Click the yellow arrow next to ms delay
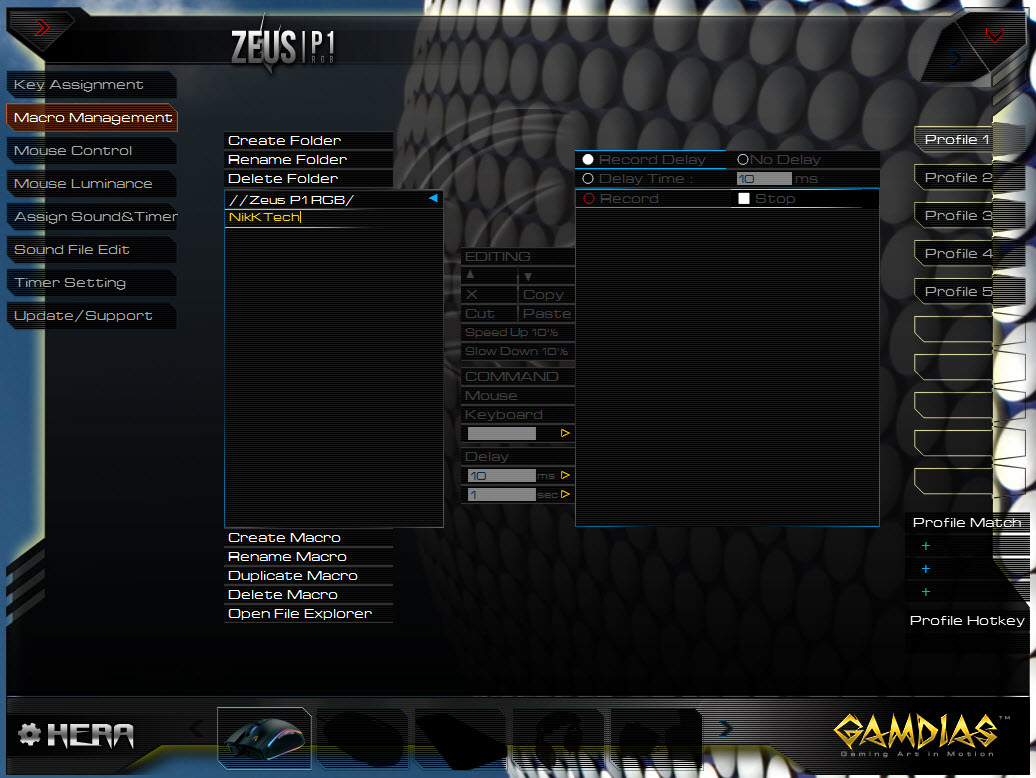Image resolution: width=1036 pixels, height=778 pixels. click(x=565, y=475)
